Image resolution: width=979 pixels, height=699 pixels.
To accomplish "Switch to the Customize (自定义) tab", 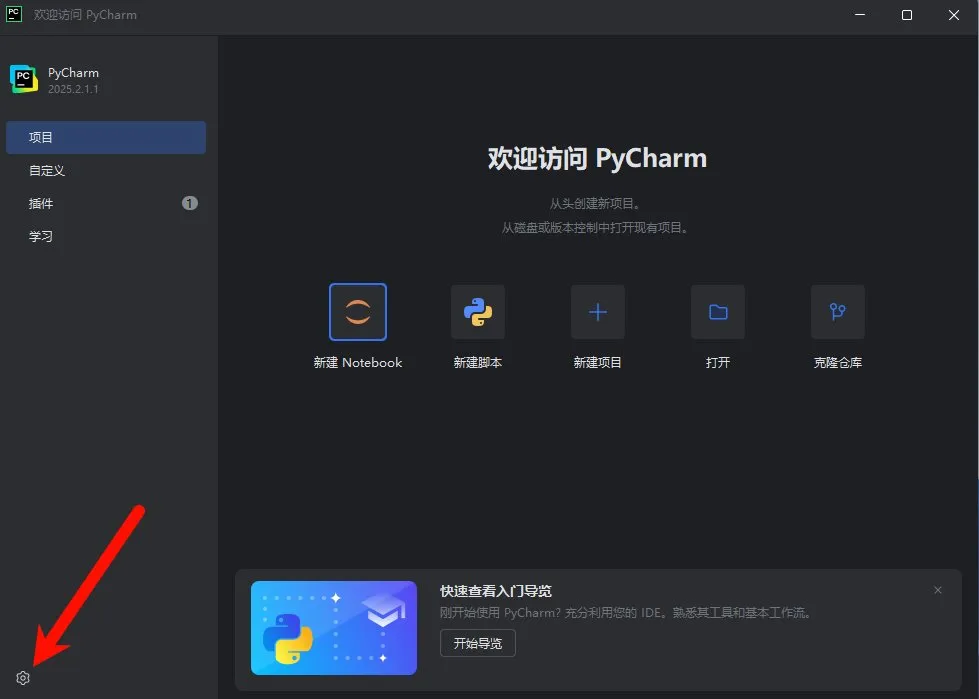I will (x=106, y=170).
